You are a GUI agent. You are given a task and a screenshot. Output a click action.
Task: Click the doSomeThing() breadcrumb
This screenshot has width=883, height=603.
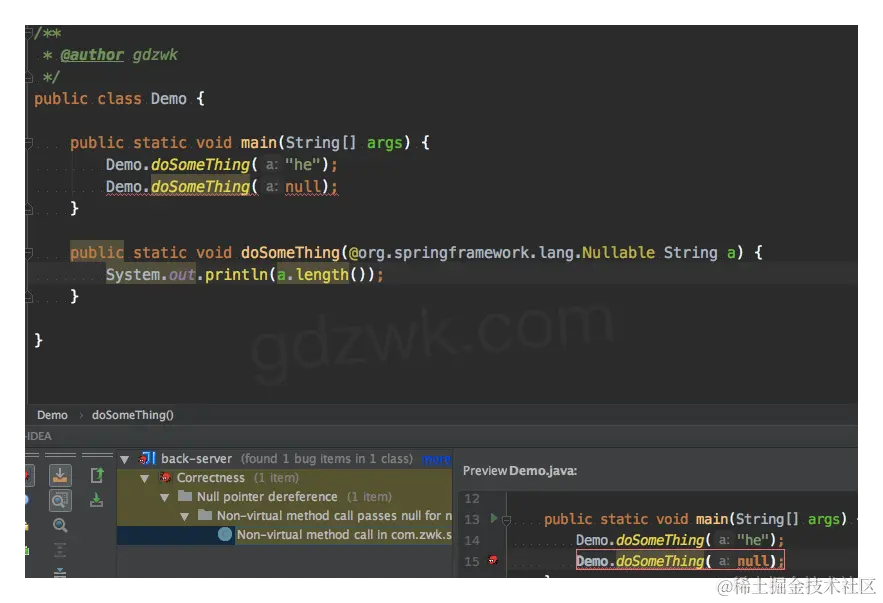click(133, 415)
